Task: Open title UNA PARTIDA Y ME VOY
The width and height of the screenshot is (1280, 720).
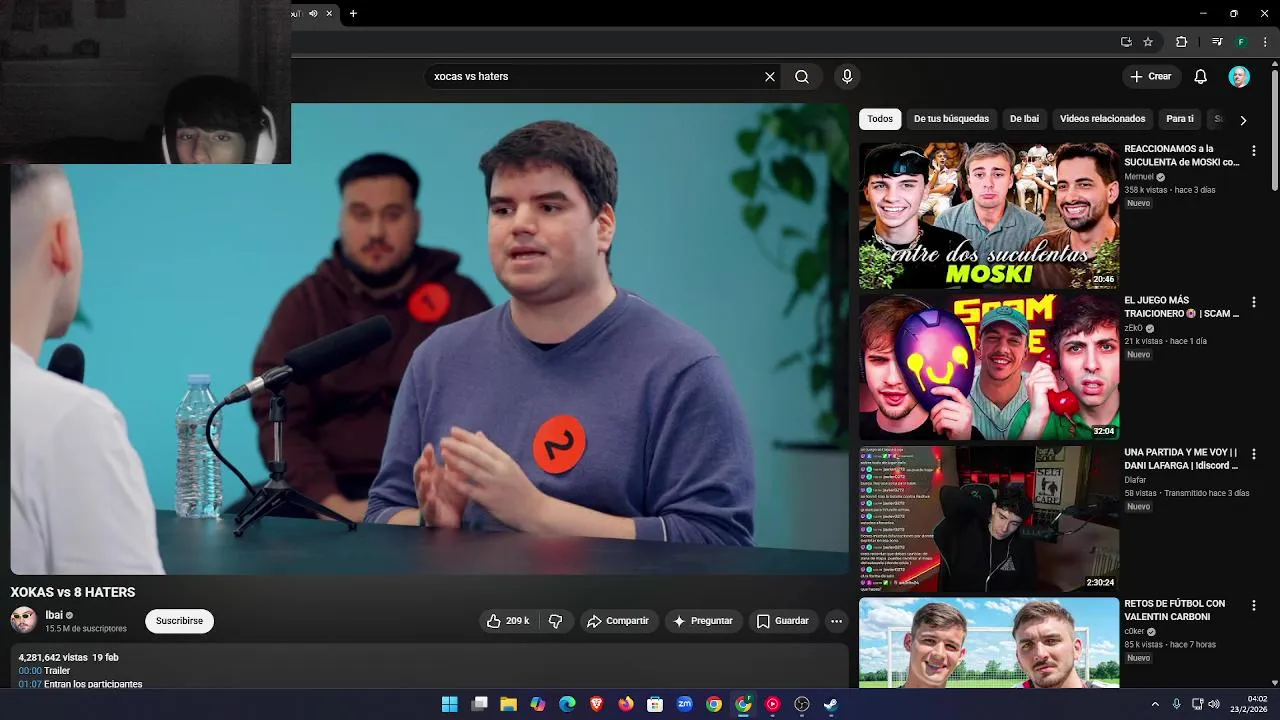Action: tap(1181, 459)
